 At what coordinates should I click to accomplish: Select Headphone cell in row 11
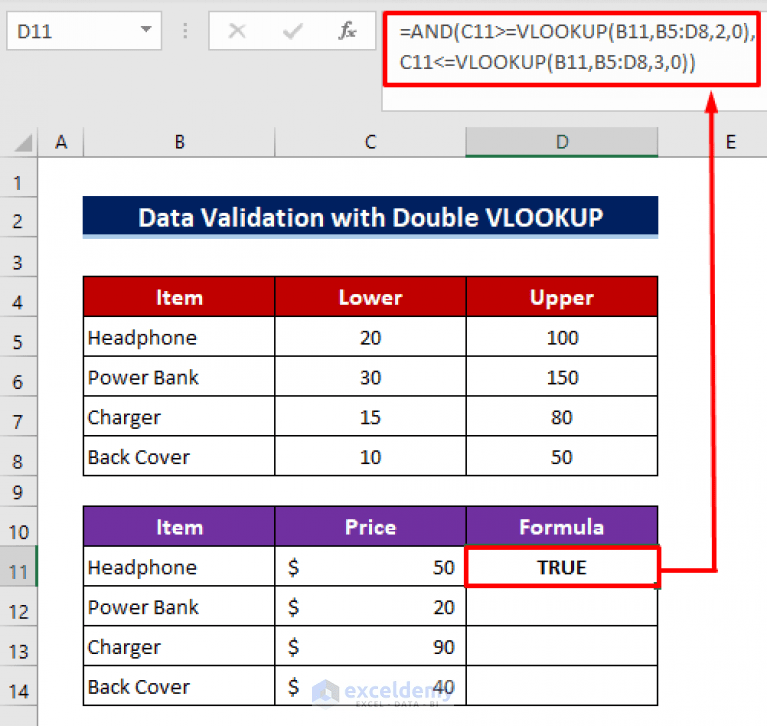tap(179, 567)
